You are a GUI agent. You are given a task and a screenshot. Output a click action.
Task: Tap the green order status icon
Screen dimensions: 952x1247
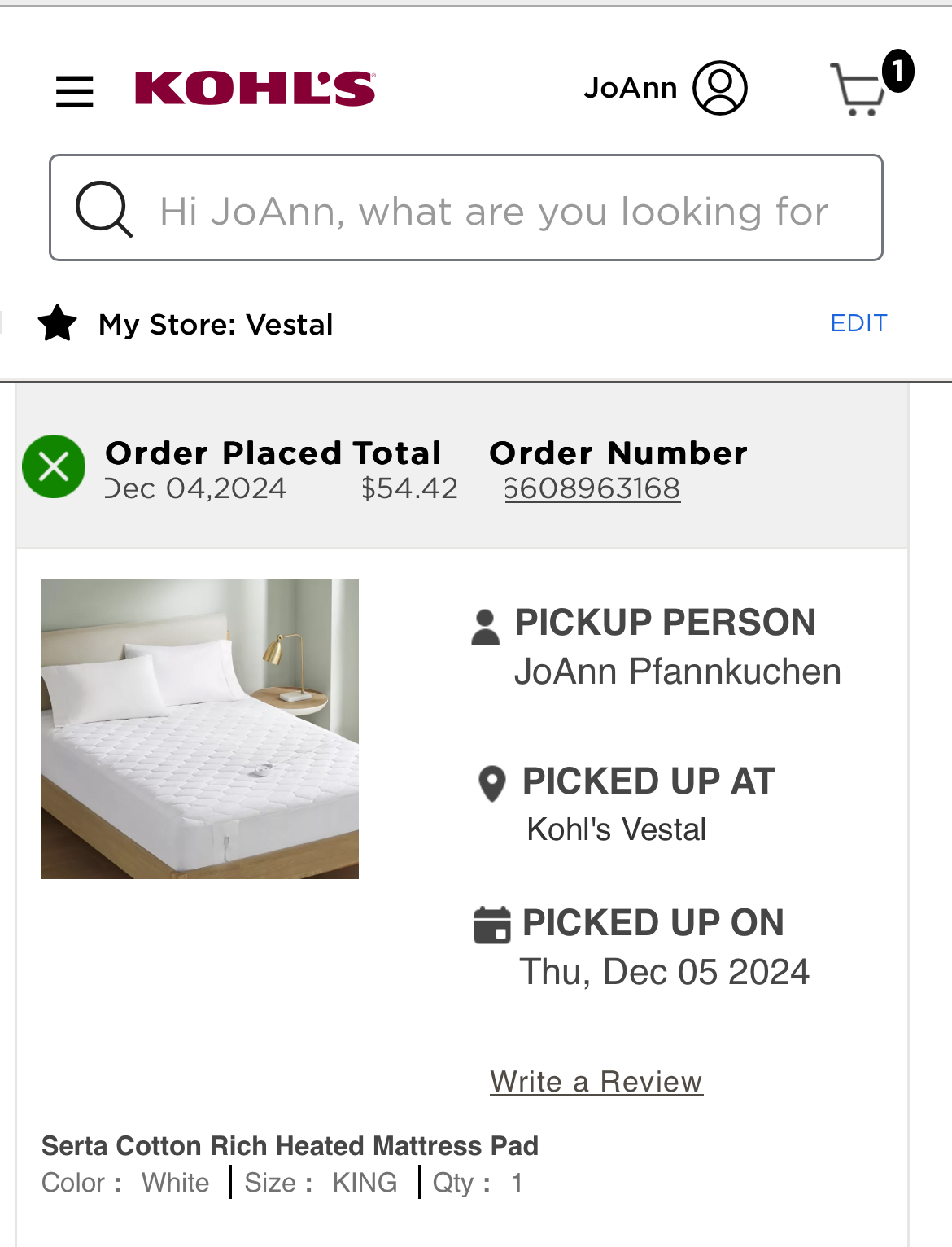(x=54, y=466)
